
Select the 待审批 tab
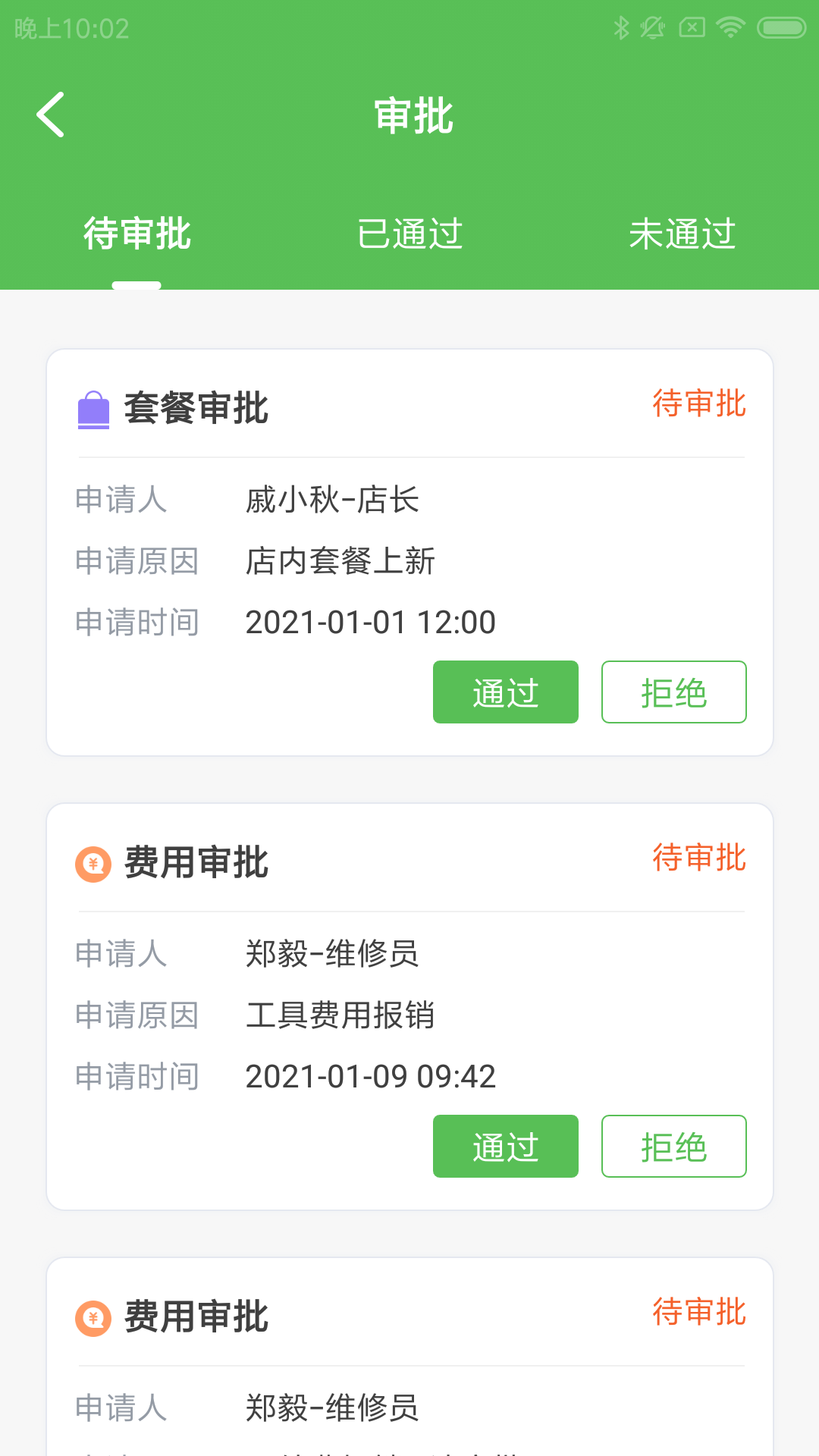tap(136, 234)
